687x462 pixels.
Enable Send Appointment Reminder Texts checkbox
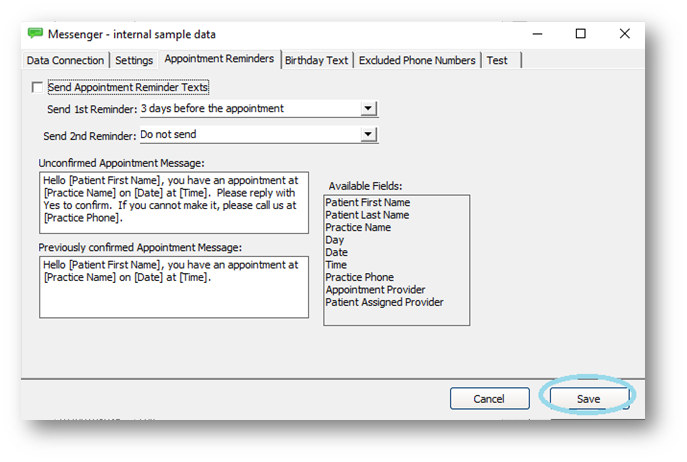pos(37,87)
